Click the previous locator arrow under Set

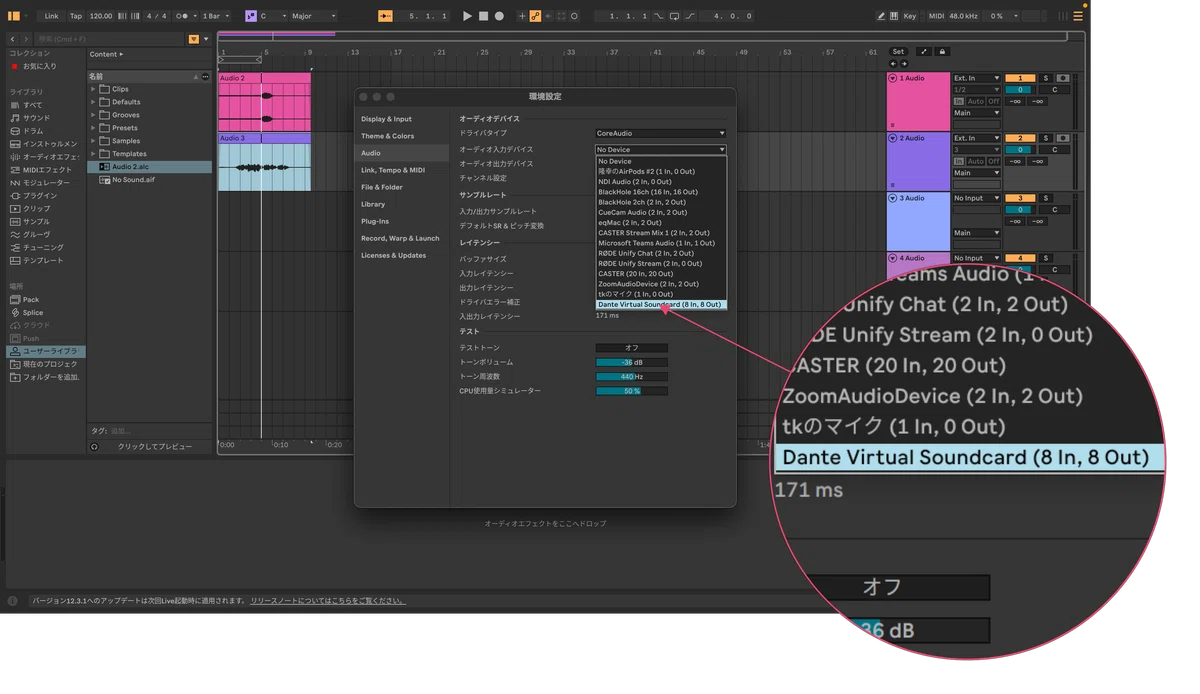[x=893, y=64]
